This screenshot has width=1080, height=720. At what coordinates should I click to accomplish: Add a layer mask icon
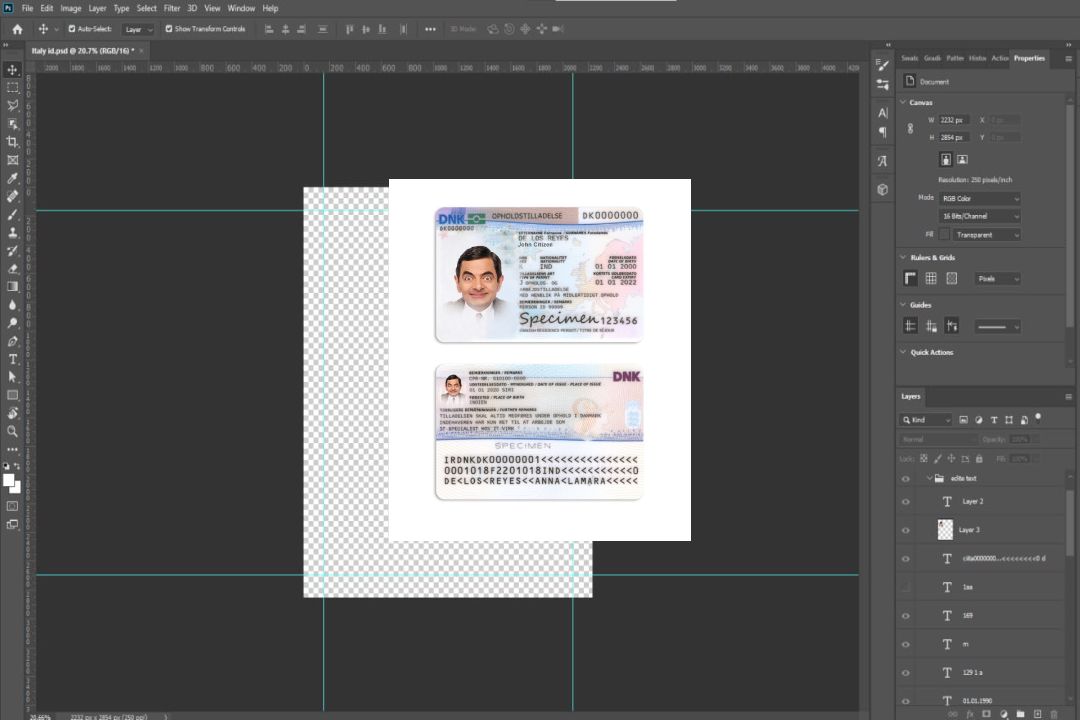tap(986, 714)
